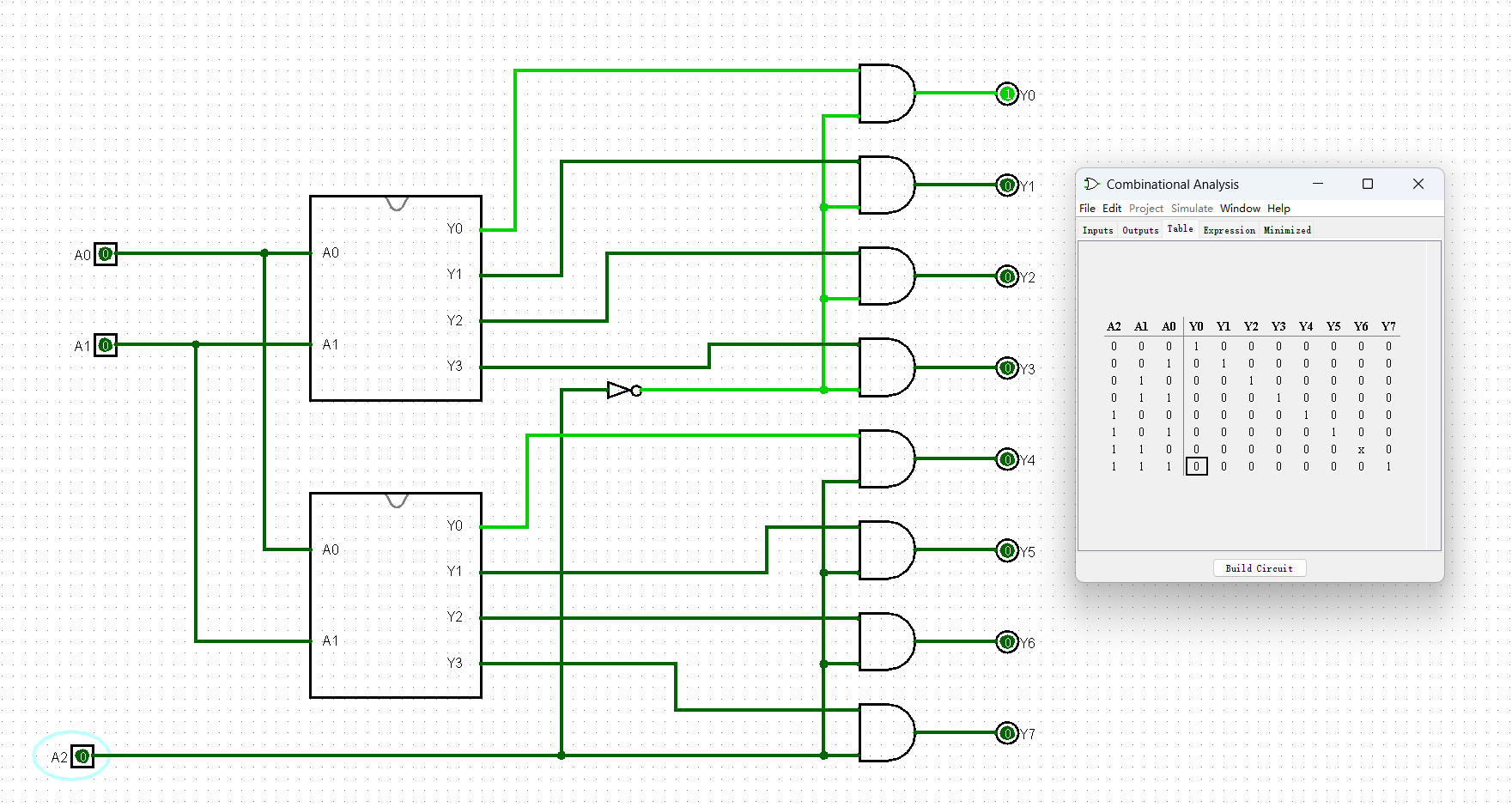Open the Inputs tab
The image size is (1512, 807).
coord(1097,230)
